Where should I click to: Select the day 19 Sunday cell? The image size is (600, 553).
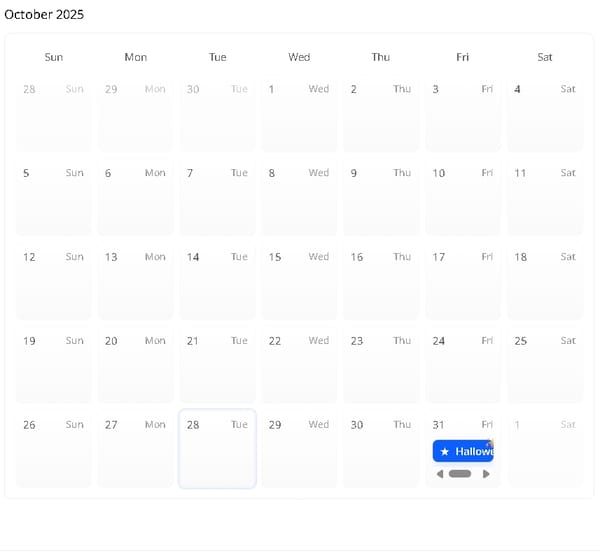[54, 365]
